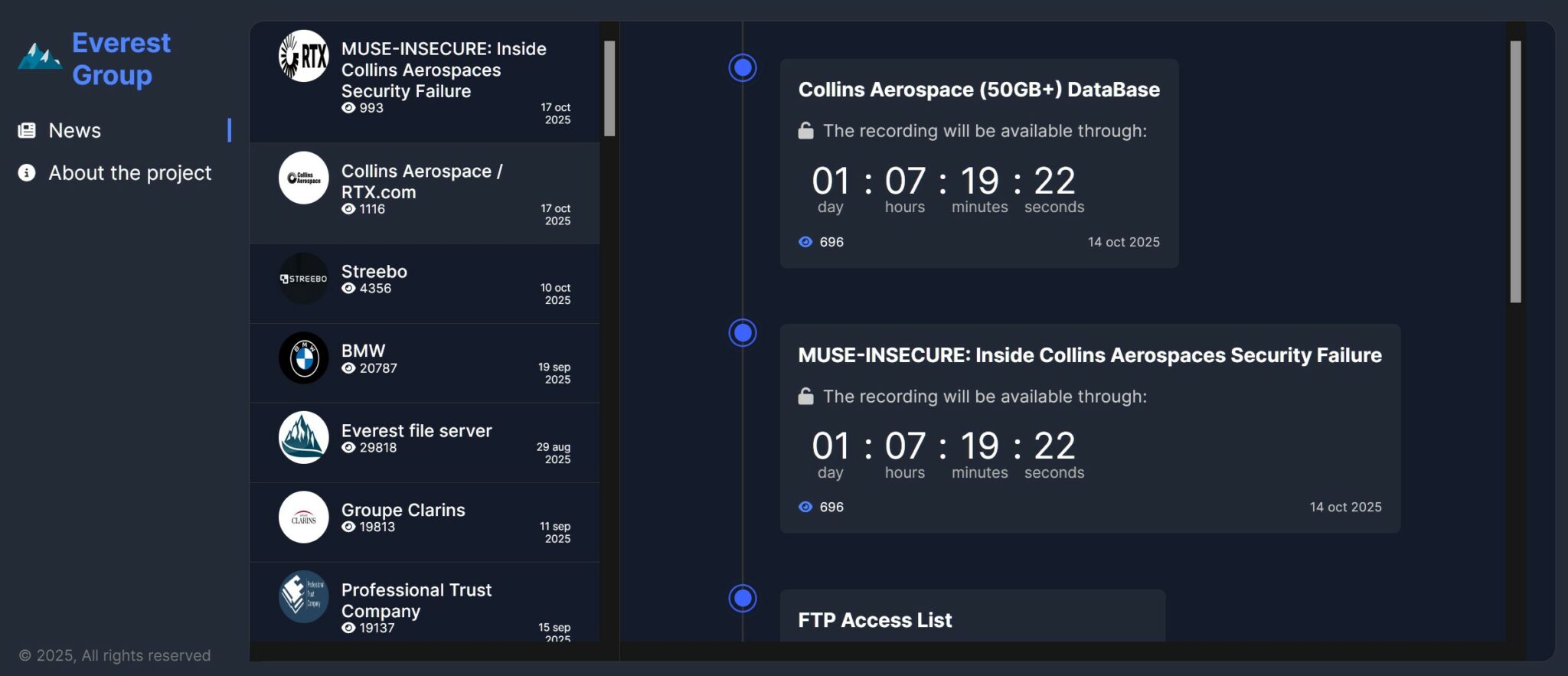
Task: Select the RTX logo thumbnail
Action: pyautogui.click(x=303, y=56)
